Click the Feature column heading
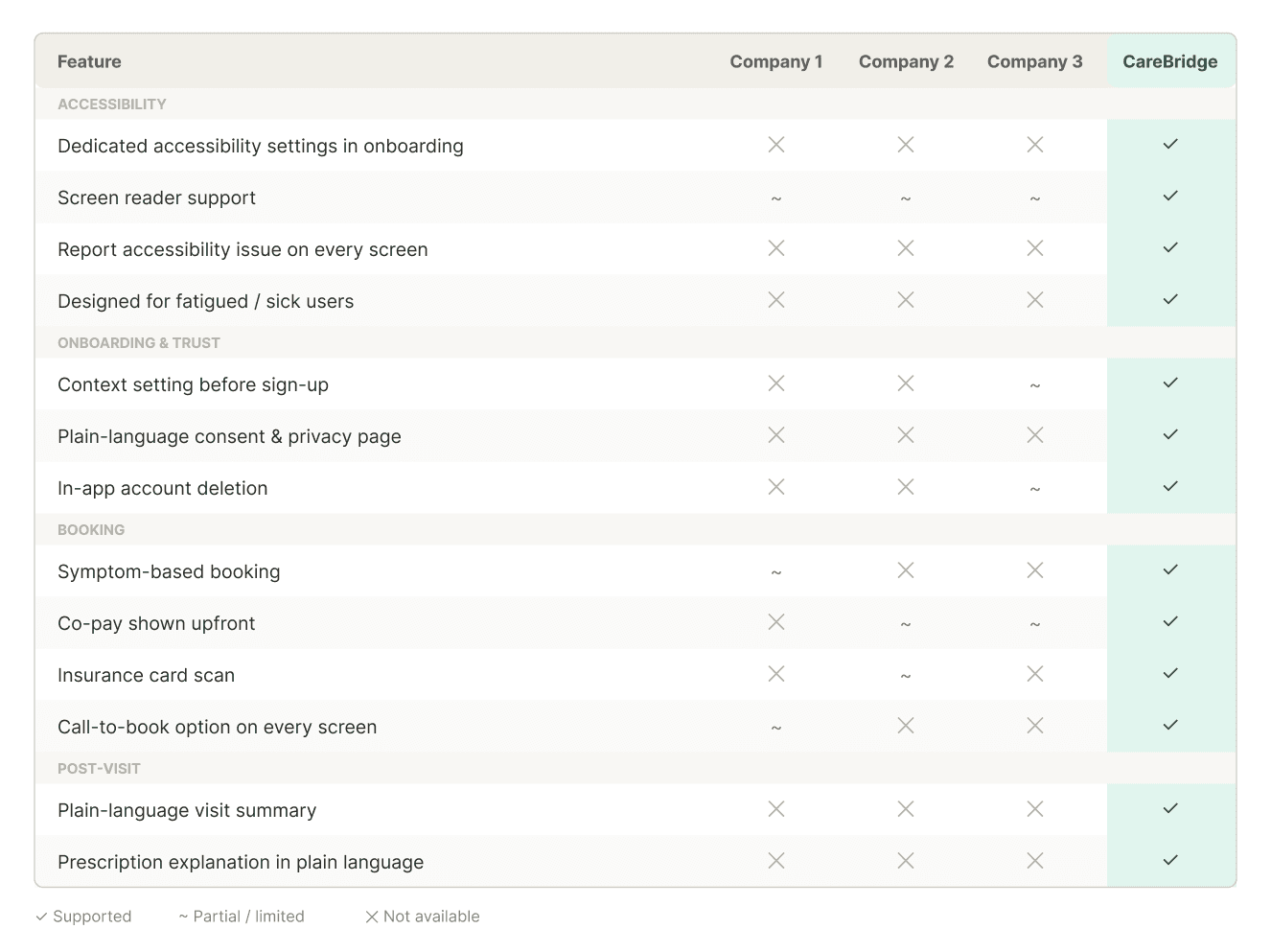 coord(89,60)
